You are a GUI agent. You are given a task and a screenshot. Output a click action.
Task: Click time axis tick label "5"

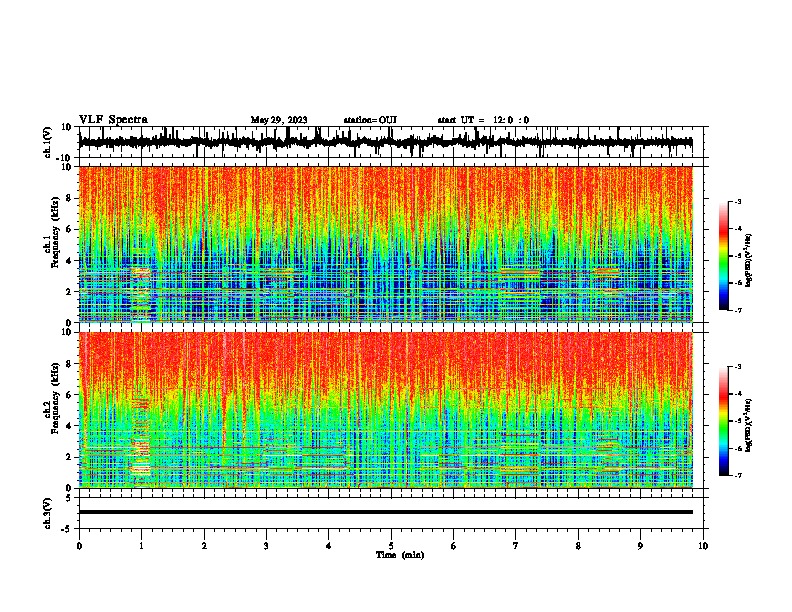[391, 546]
